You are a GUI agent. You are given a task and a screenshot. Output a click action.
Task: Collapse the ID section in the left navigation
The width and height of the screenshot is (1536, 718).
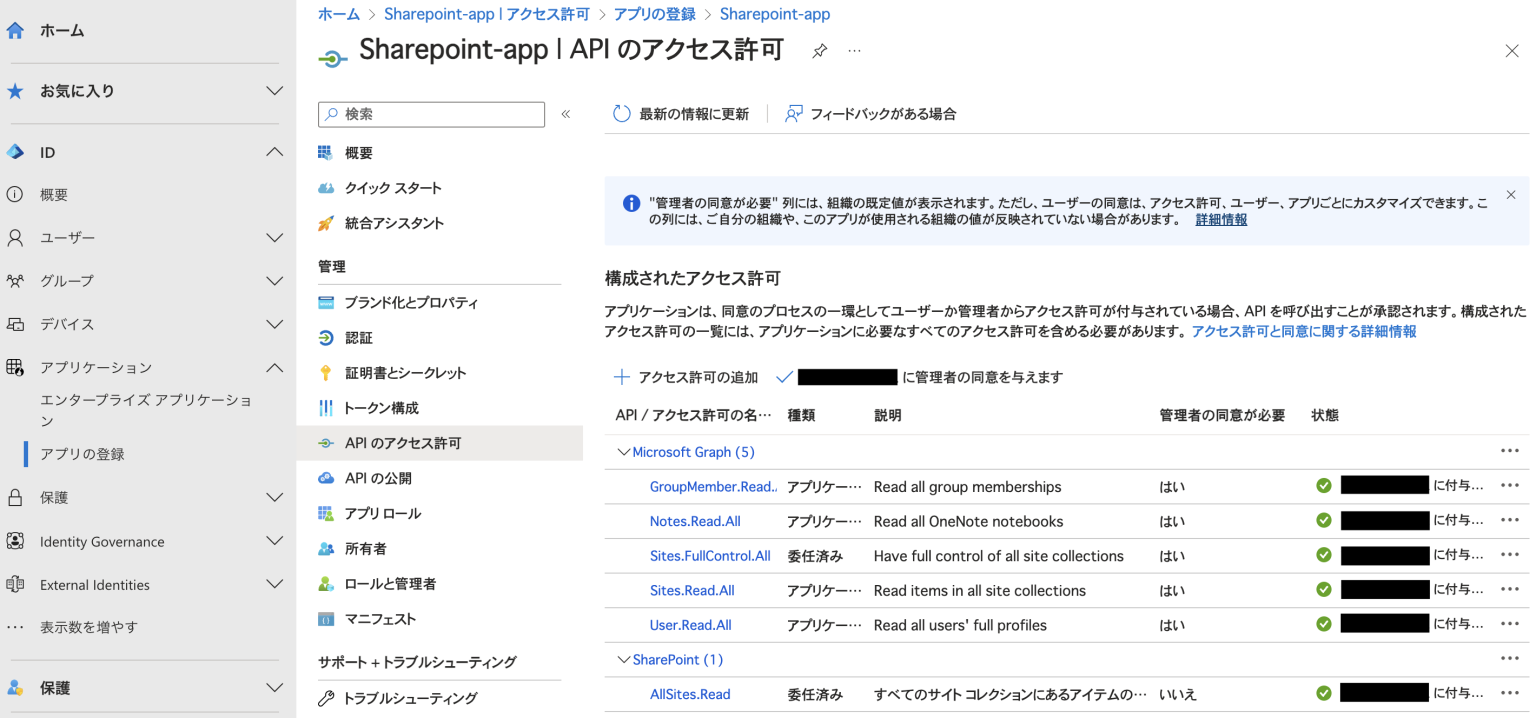click(274, 151)
